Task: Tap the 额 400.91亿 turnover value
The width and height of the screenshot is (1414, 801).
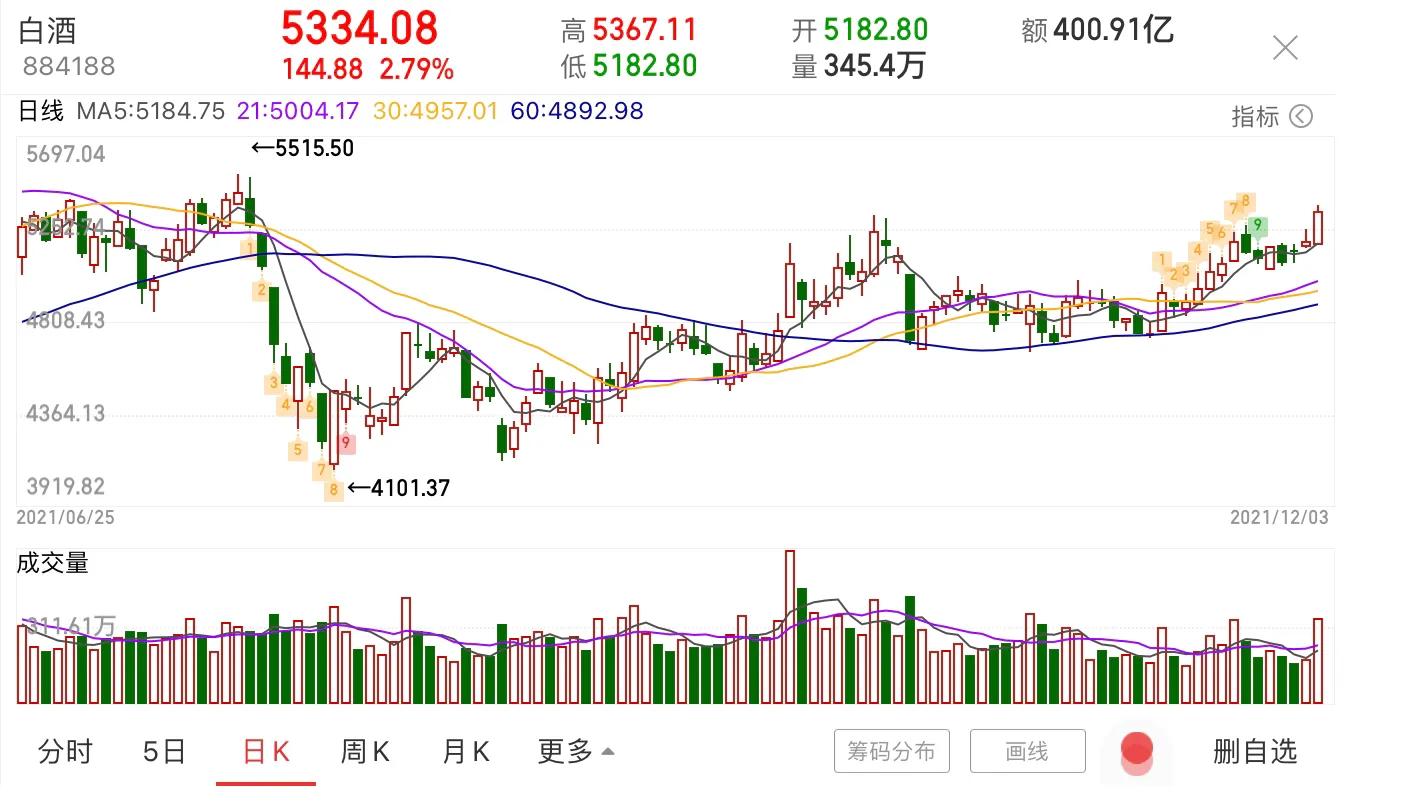Action: tap(1097, 30)
